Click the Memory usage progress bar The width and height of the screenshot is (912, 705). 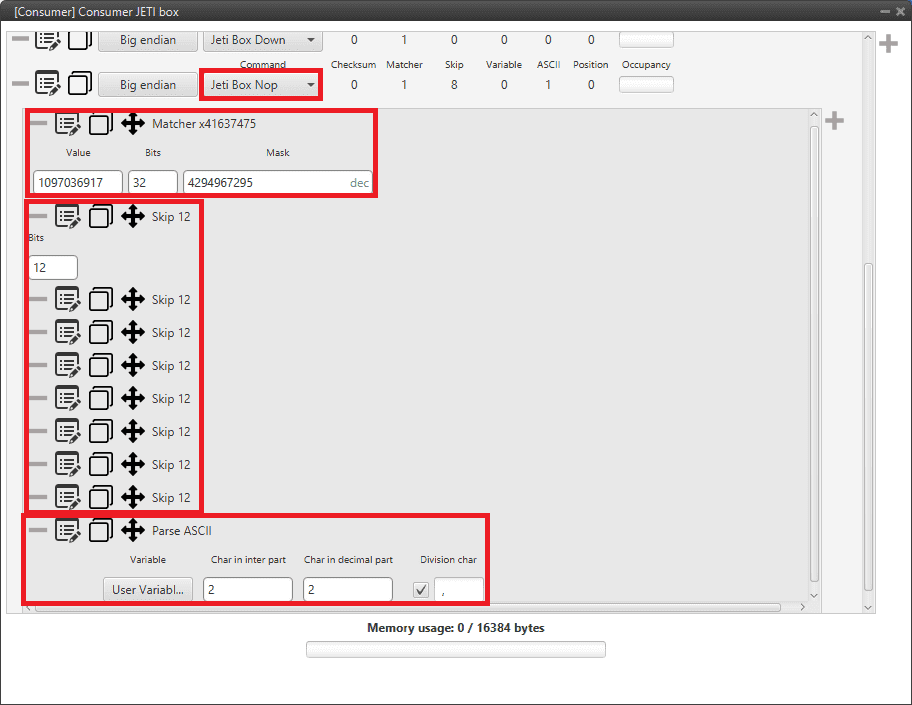(x=455, y=650)
